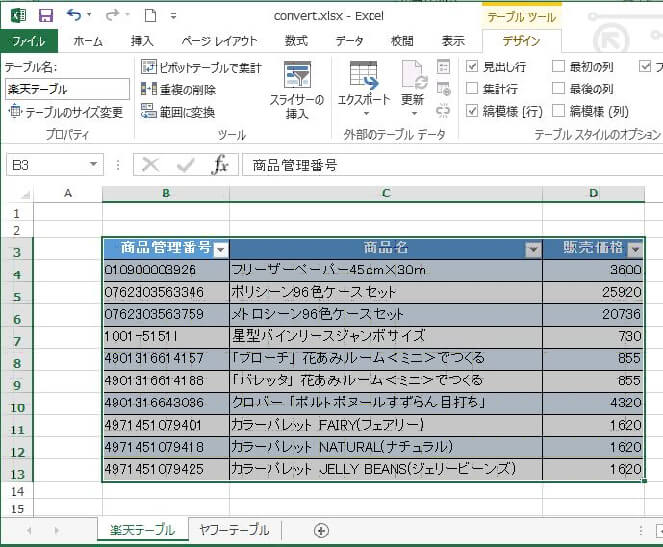
Task: Toggle the 見出し行 header row checkbox
Action: point(472,67)
